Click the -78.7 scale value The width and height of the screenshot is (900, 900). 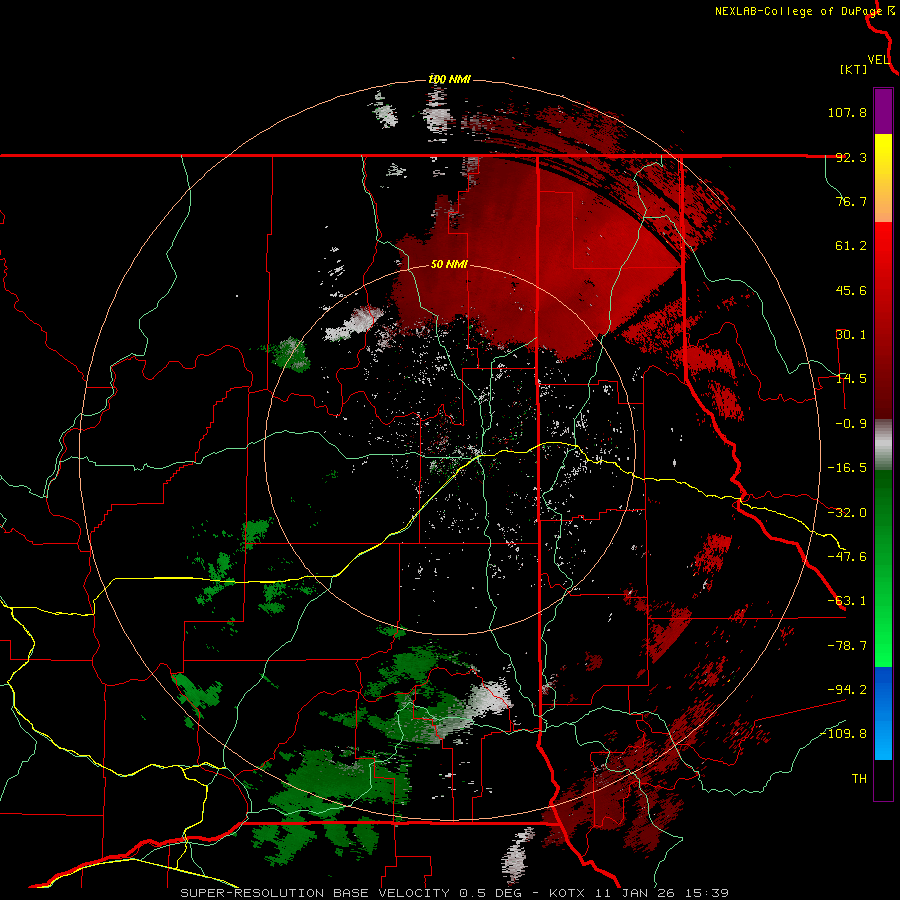847,646
